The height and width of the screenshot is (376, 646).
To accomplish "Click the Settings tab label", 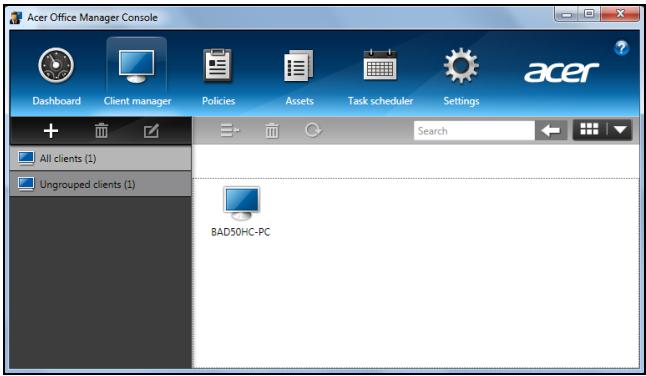I will click(x=461, y=101).
